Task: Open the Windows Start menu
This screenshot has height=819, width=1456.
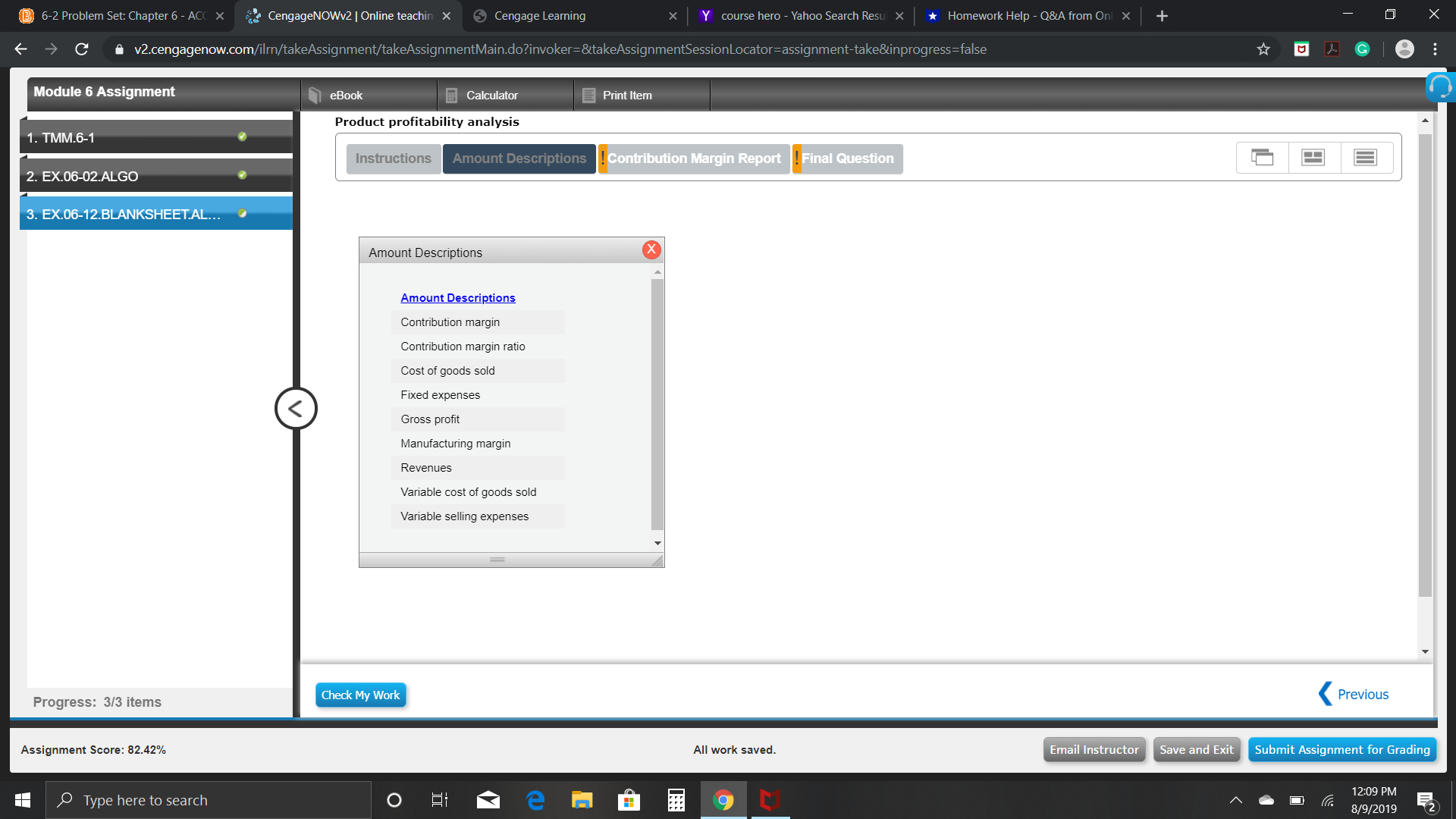Action: point(22,799)
